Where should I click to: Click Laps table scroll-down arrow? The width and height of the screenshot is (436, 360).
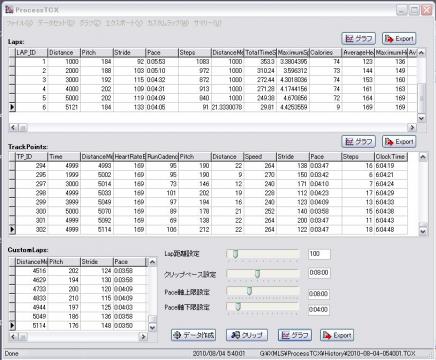(x=421, y=118)
